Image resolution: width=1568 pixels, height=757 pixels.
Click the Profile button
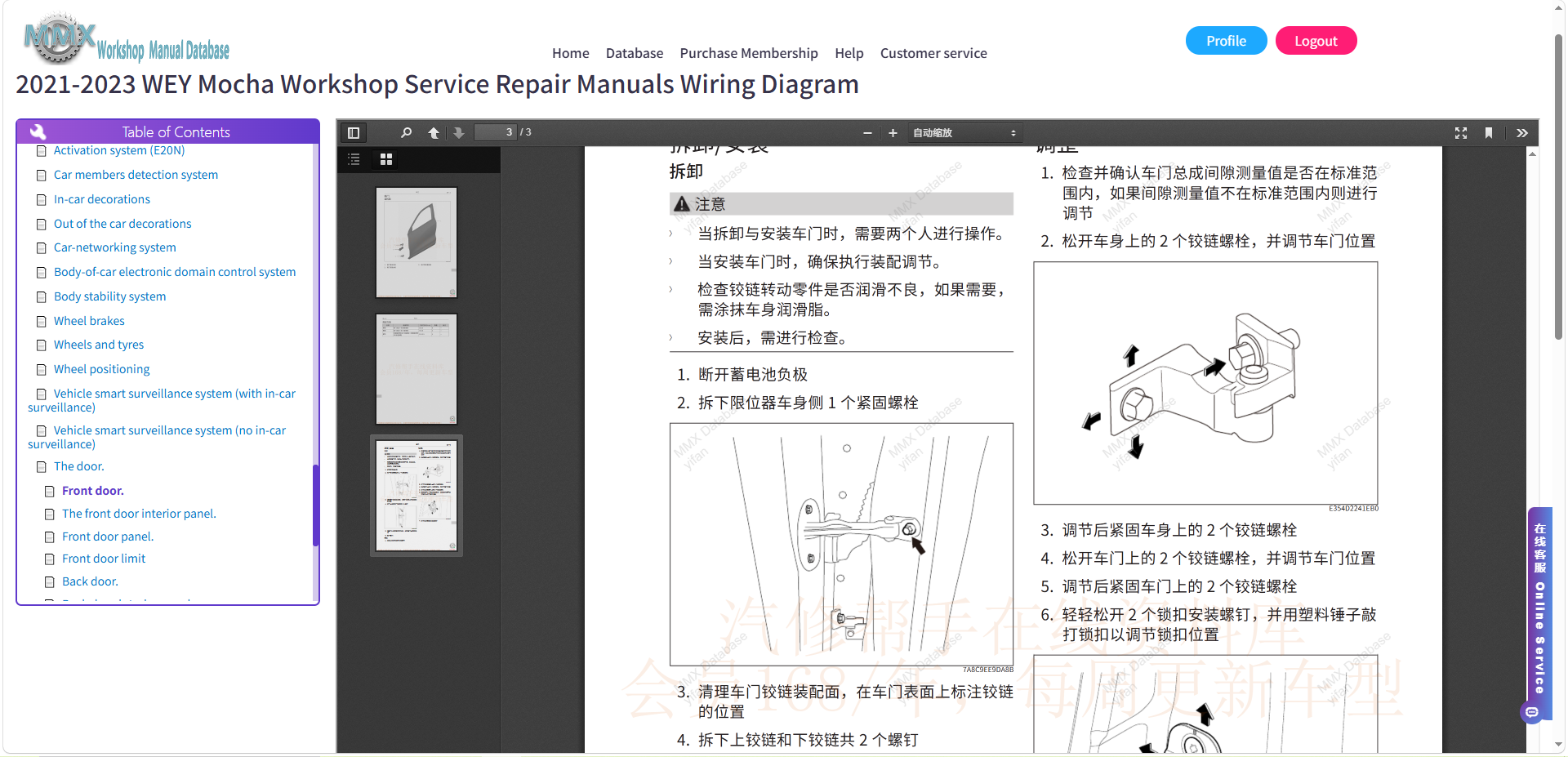click(1226, 41)
